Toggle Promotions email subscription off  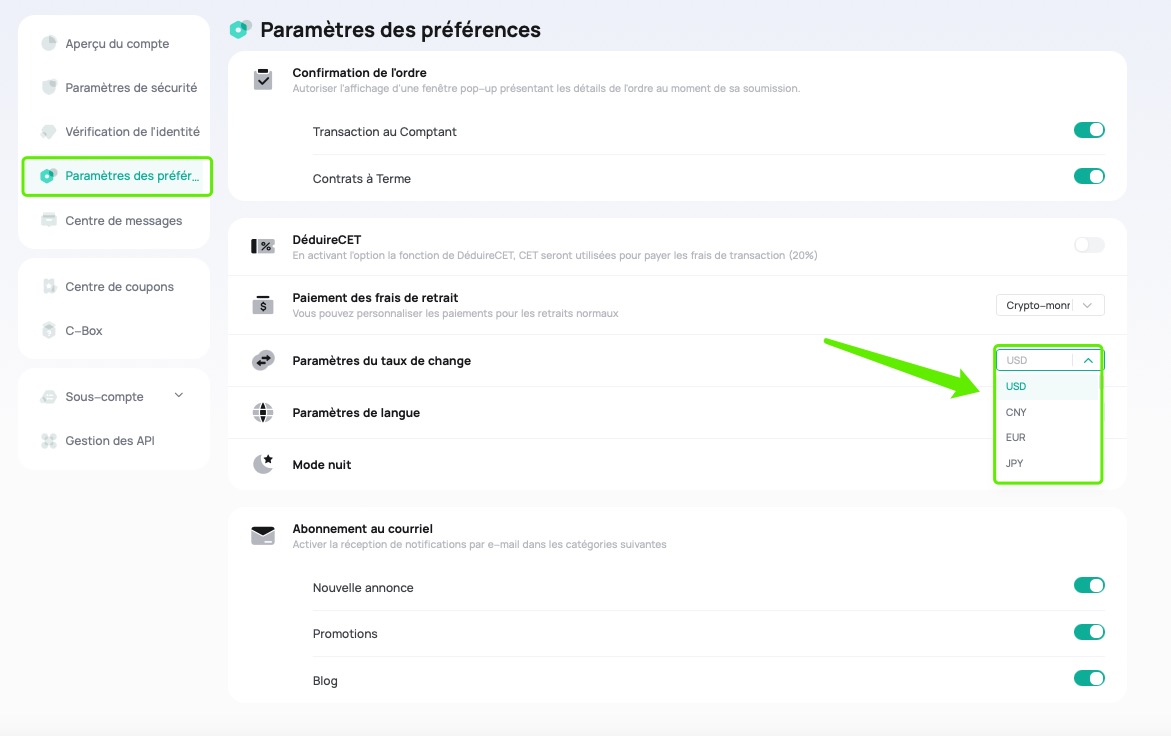click(x=1089, y=632)
